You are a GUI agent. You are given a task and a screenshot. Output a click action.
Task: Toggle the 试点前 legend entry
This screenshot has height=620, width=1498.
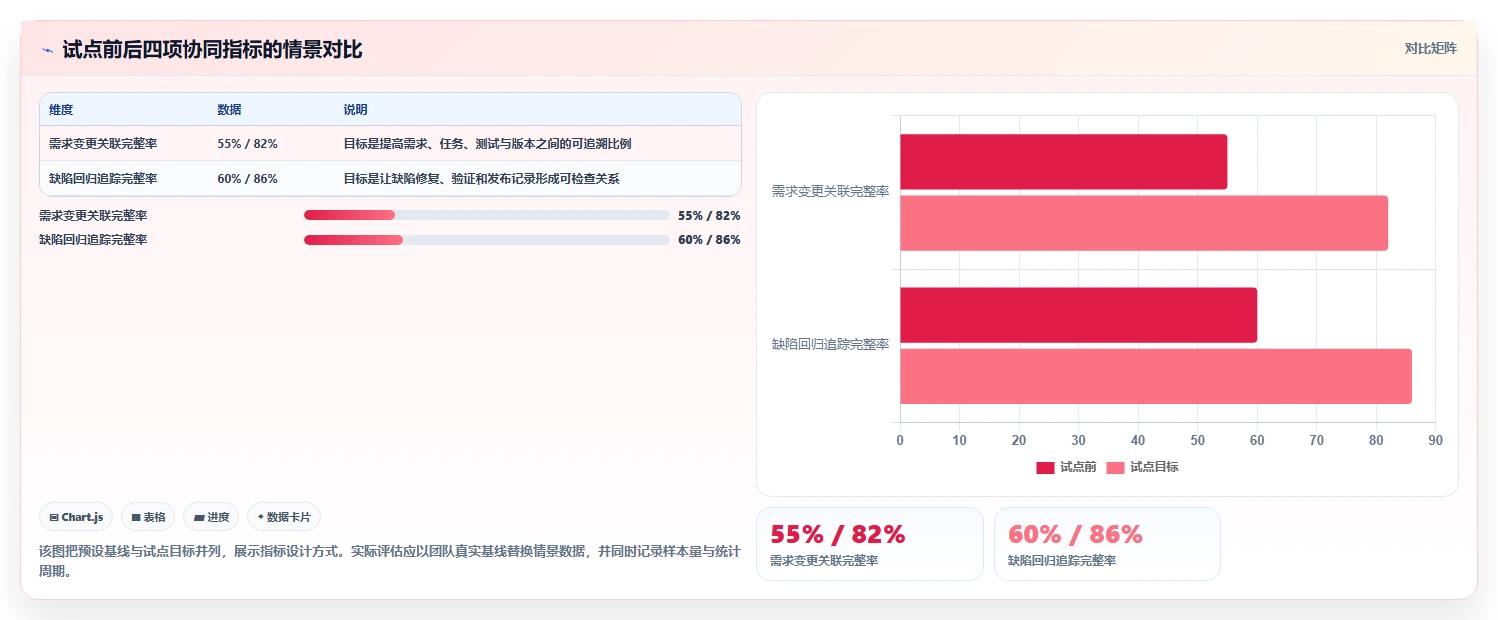[1066, 467]
